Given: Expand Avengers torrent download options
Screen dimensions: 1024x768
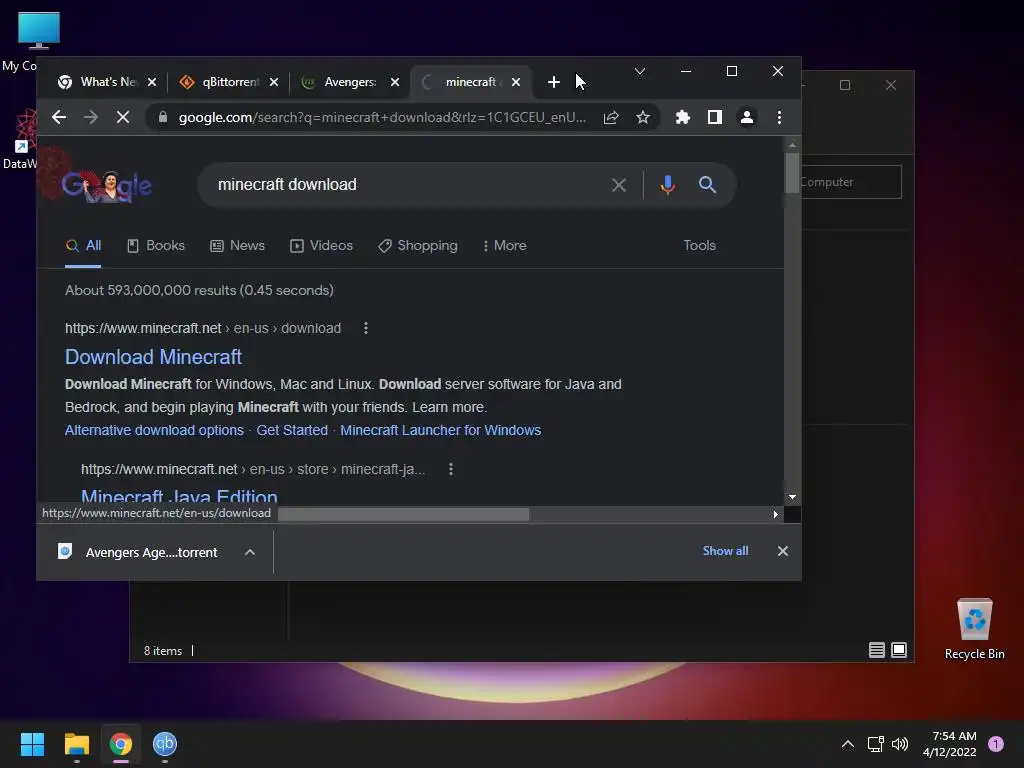Looking at the screenshot, I should point(249,552).
